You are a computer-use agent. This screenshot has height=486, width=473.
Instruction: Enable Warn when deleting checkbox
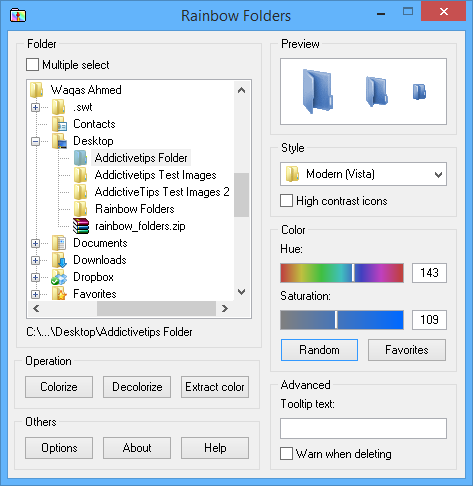(x=286, y=454)
